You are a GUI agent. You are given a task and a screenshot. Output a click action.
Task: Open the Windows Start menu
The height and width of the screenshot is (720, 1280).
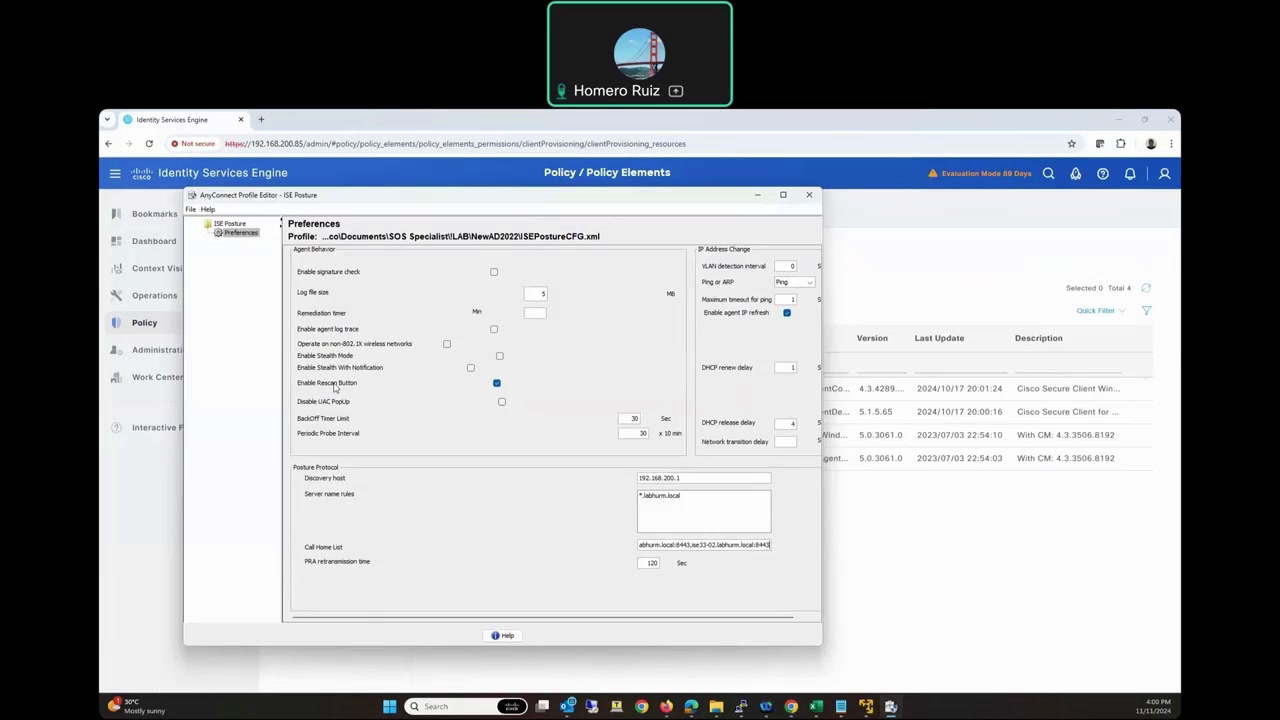coord(389,706)
